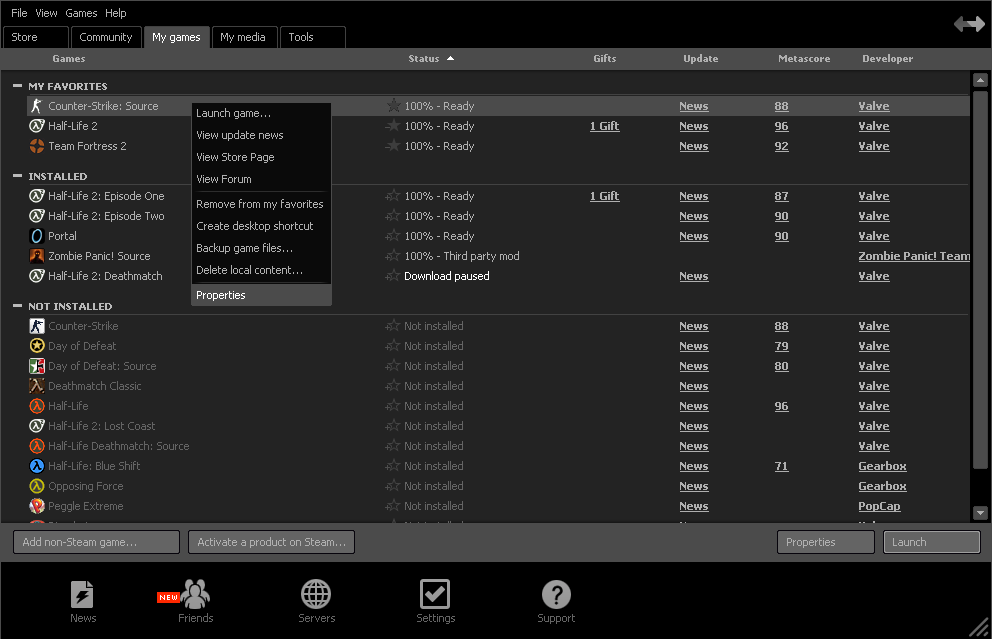The width and height of the screenshot is (992, 639).
Task: Click the window resize grip corner
Action: (980, 627)
